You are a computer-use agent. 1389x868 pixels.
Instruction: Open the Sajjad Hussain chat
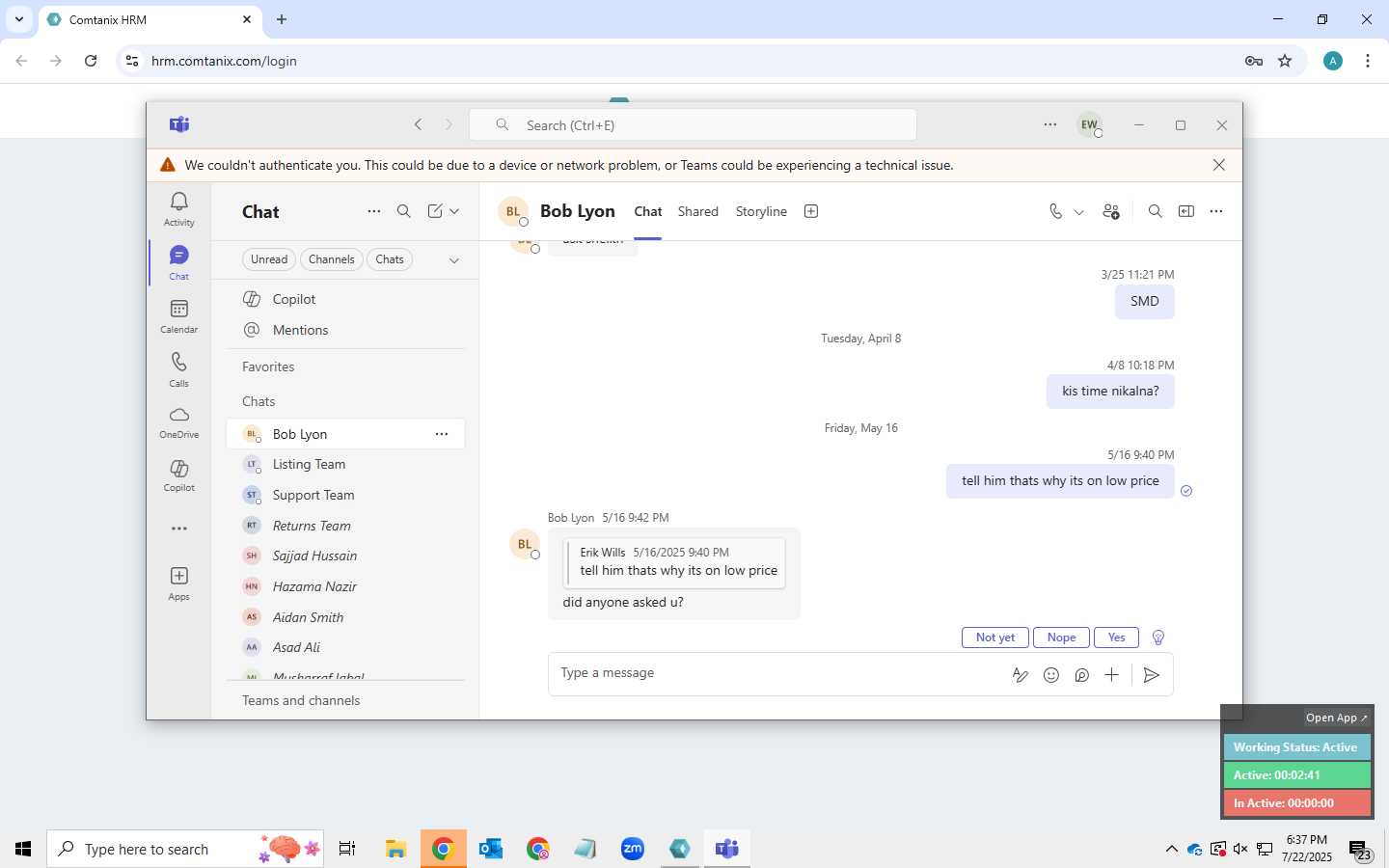345,556
